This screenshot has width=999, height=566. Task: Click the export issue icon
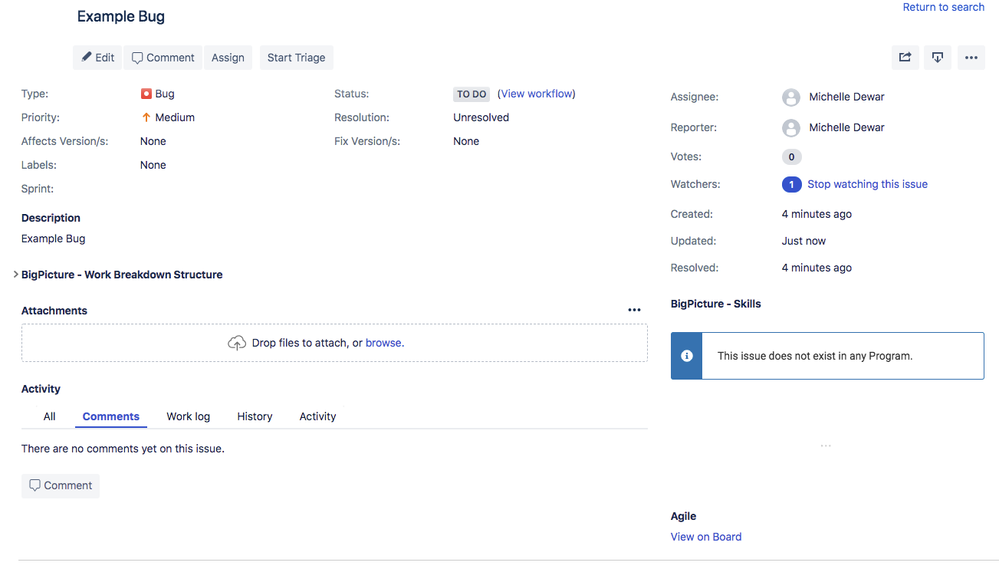937,57
